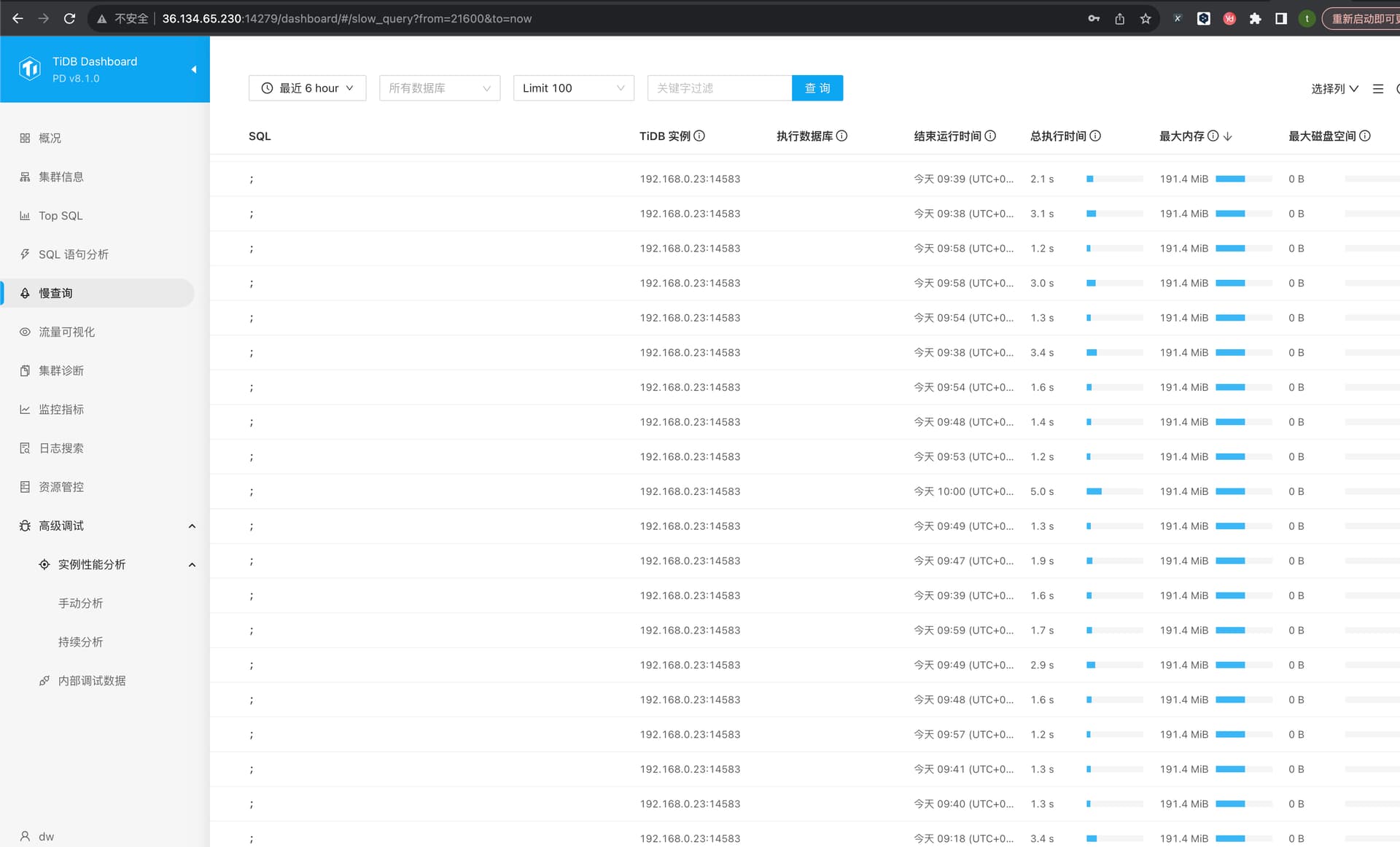Click the 关键字过滤 keyword filter field
The width and height of the screenshot is (1400, 847).
720,88
